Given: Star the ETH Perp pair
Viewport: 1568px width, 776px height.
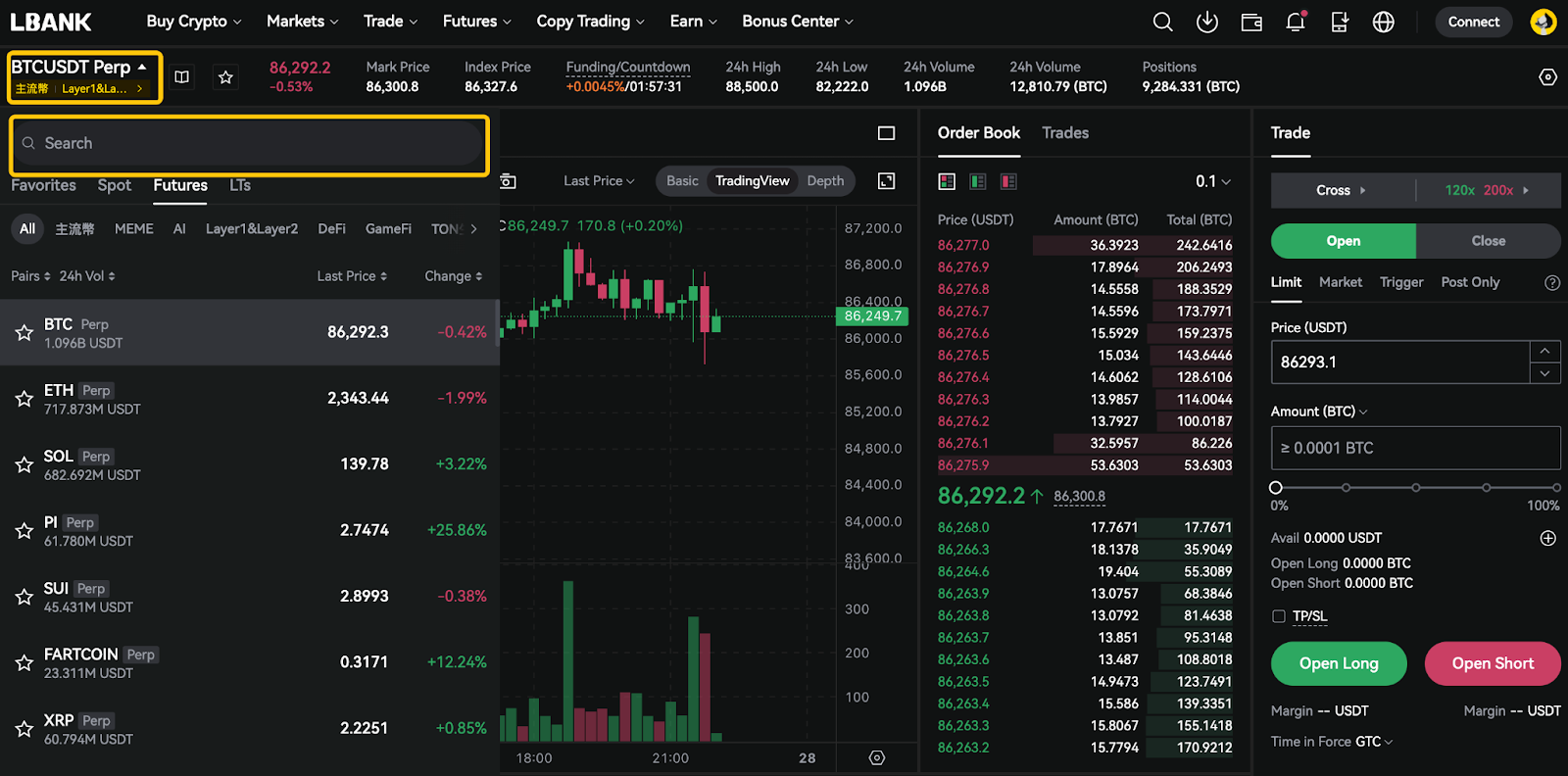Looking at the screenshot, I should [x=24, y=399].
